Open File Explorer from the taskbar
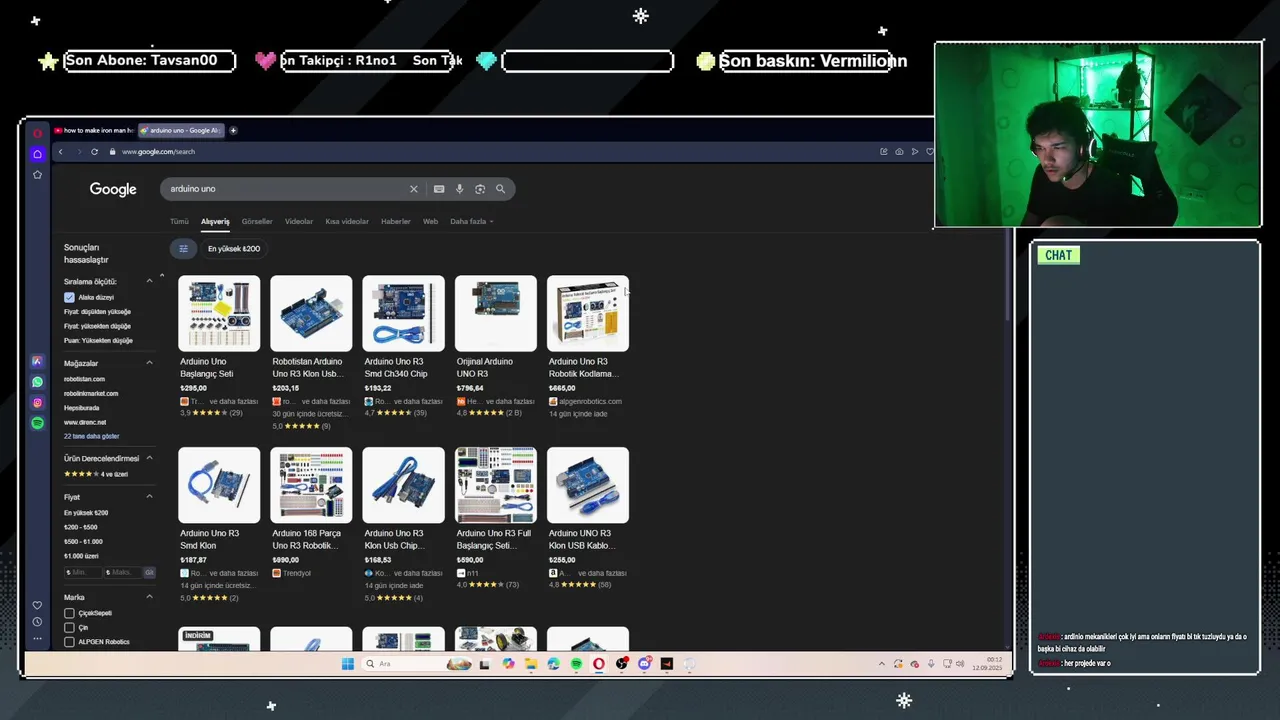The height and width of the screenshot is (720, 1280). click(x=531, y=664)
